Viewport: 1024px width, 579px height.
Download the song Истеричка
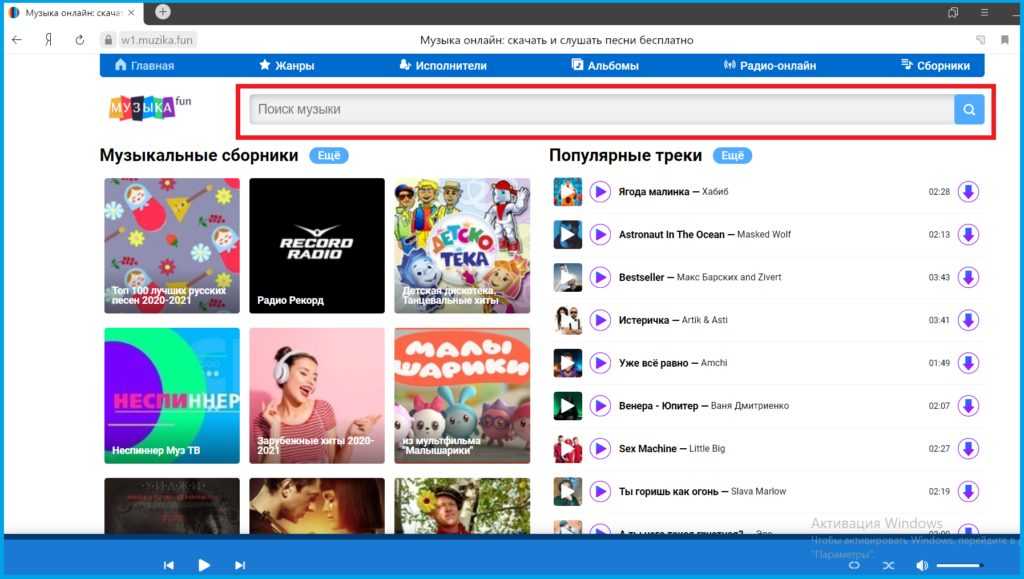(x=967, y=320)
